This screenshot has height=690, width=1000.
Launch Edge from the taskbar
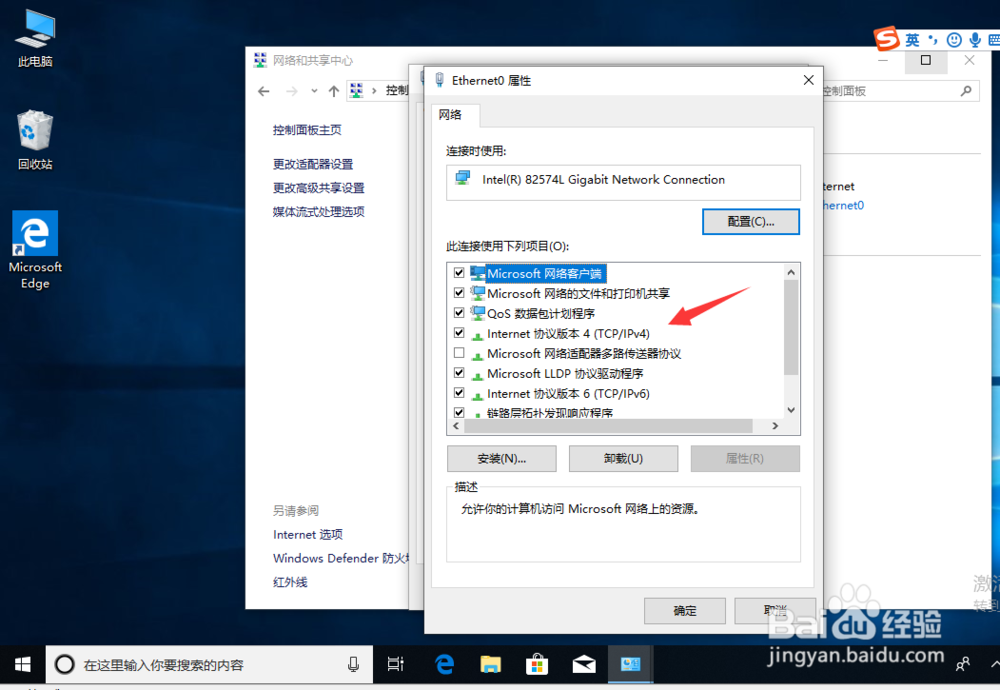tap(444, 664)
